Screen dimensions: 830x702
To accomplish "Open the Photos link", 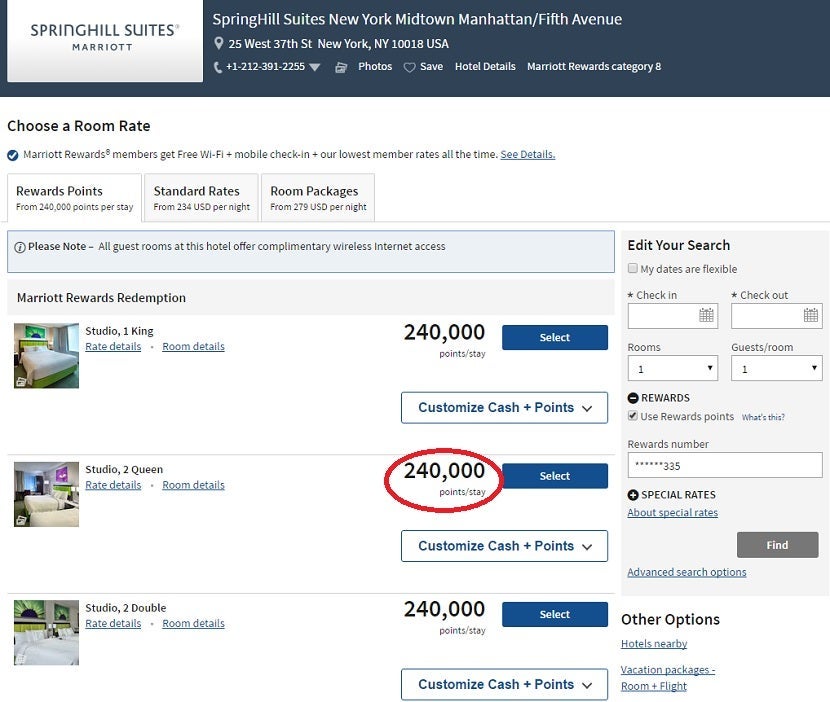I will coord(375,66).
